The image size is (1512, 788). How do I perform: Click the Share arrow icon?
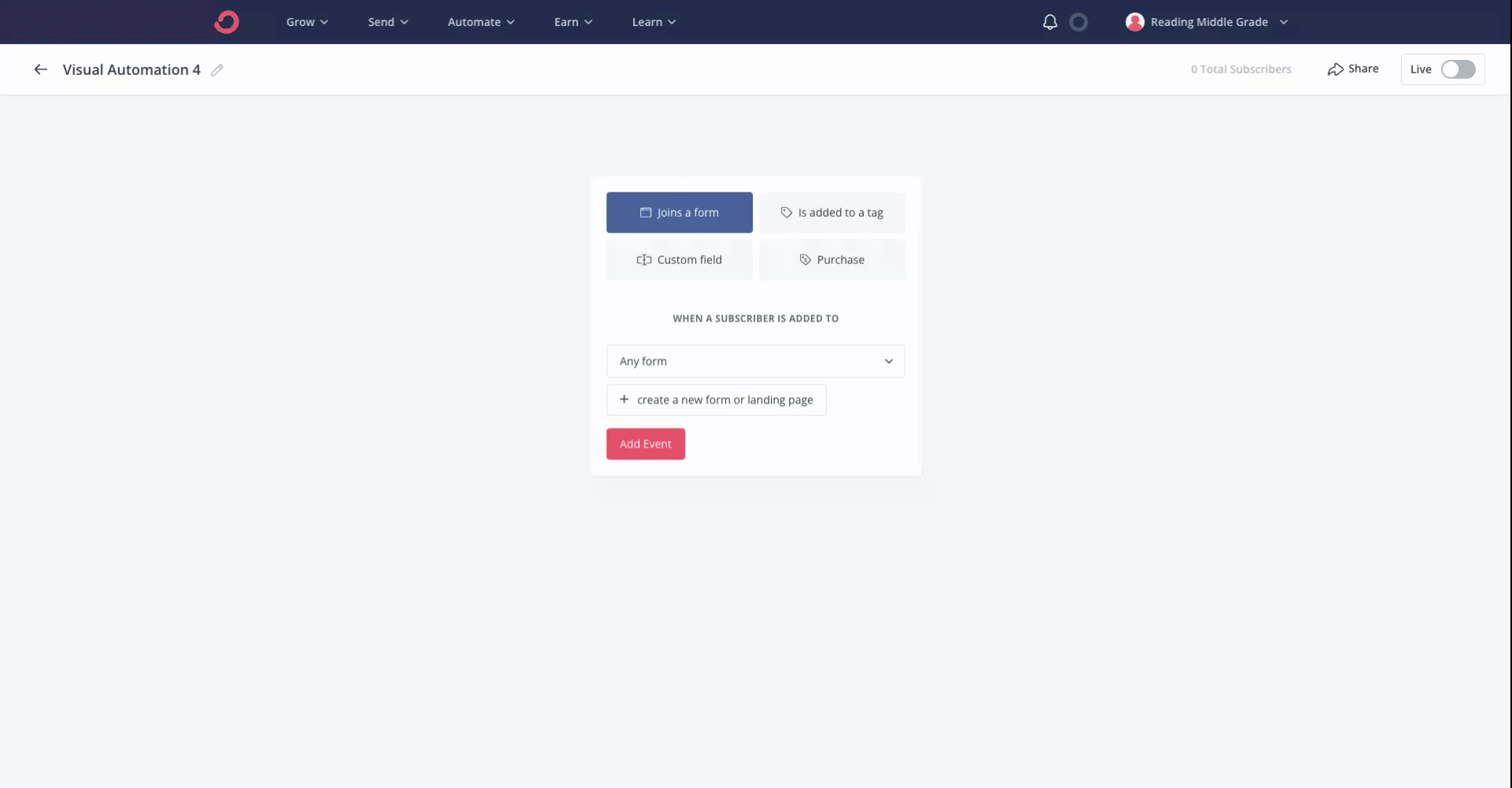1336,69
